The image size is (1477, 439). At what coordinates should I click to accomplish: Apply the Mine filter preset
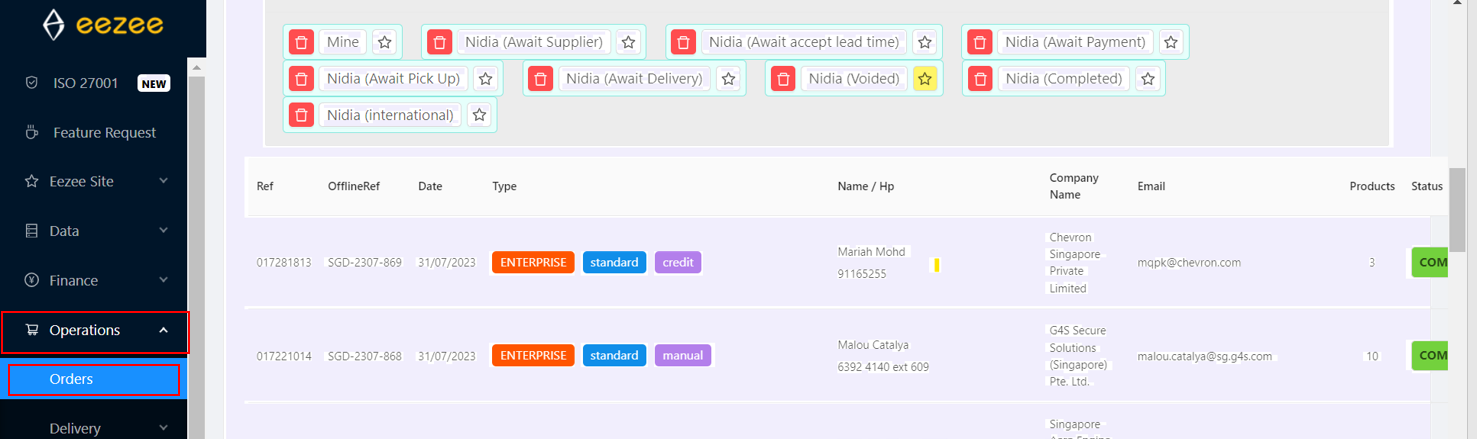tap(343, 42)
